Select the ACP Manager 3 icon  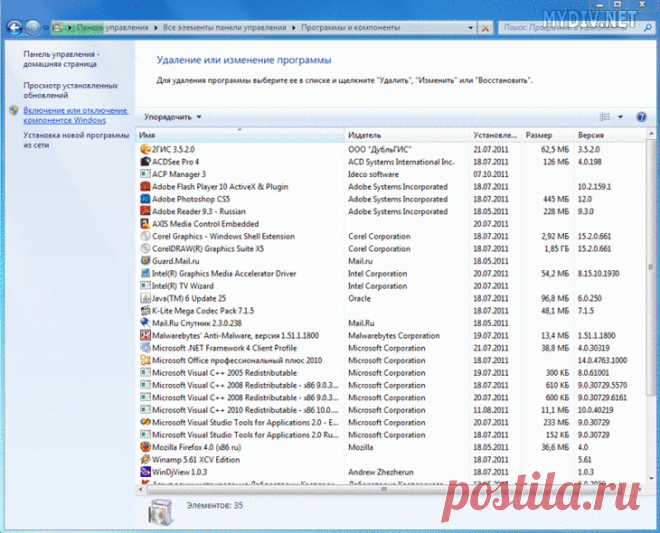coord(145,174)
